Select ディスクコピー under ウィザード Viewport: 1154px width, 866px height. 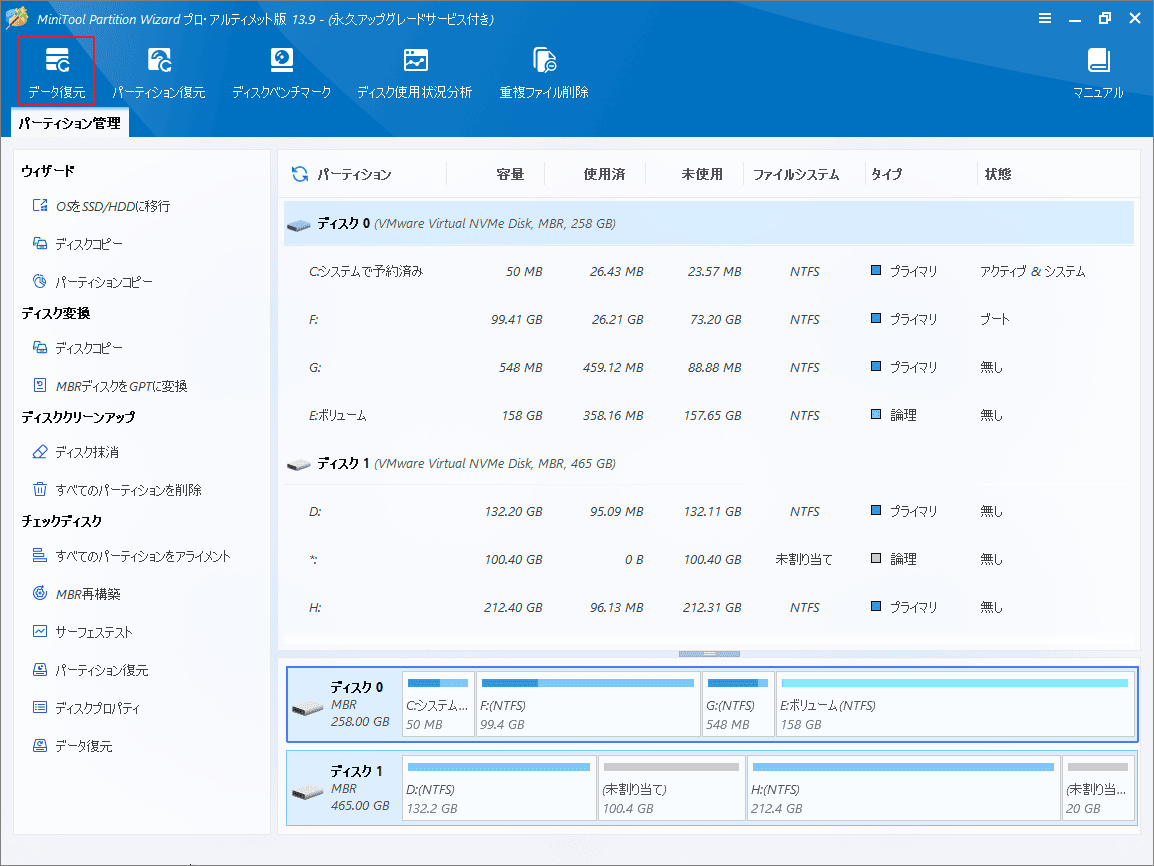tap(78, 244)
